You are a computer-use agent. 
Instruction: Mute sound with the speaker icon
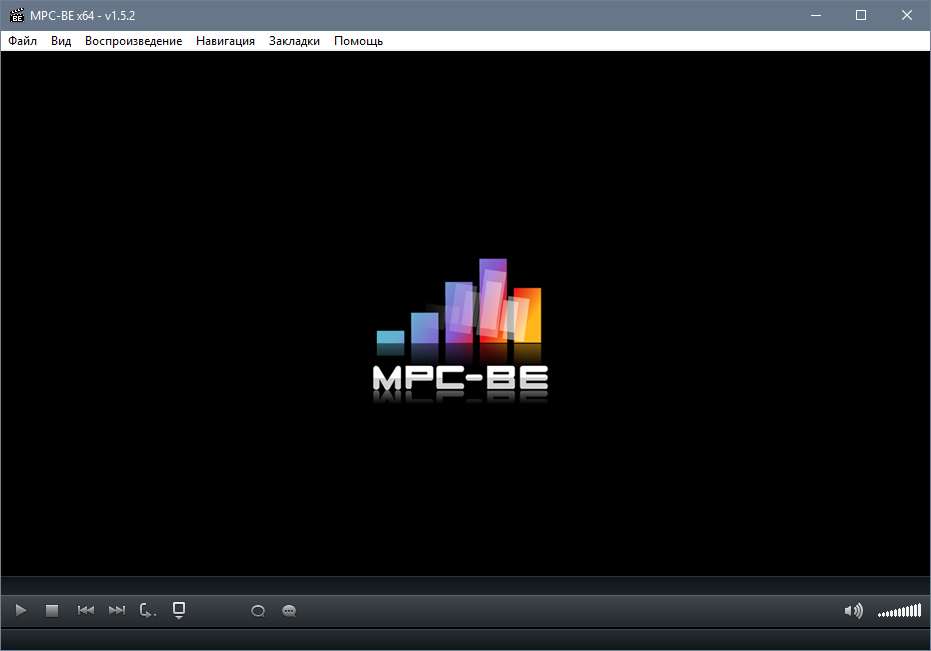(x=853, y=611)
